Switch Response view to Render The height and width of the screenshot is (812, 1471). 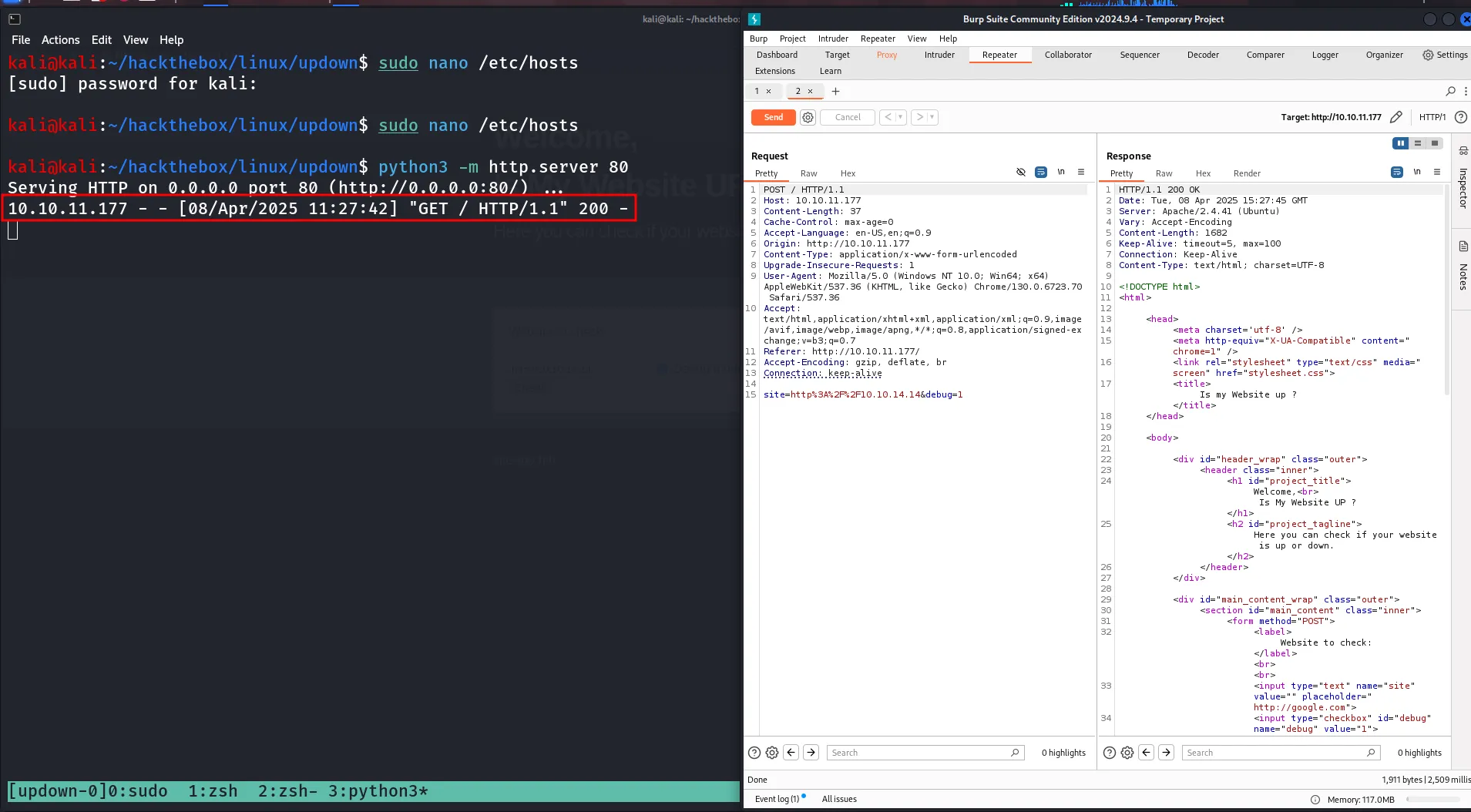coord(1247,173)
